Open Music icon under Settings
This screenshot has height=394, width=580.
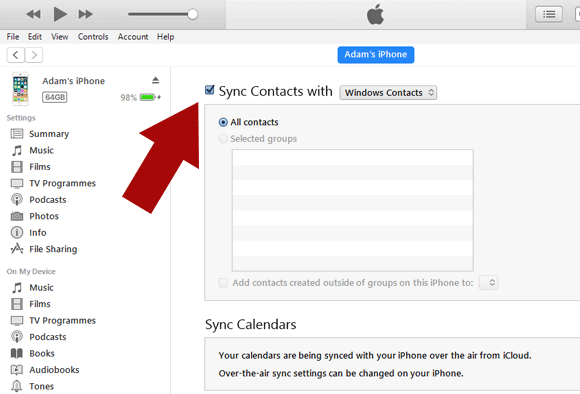click(17, 150)
